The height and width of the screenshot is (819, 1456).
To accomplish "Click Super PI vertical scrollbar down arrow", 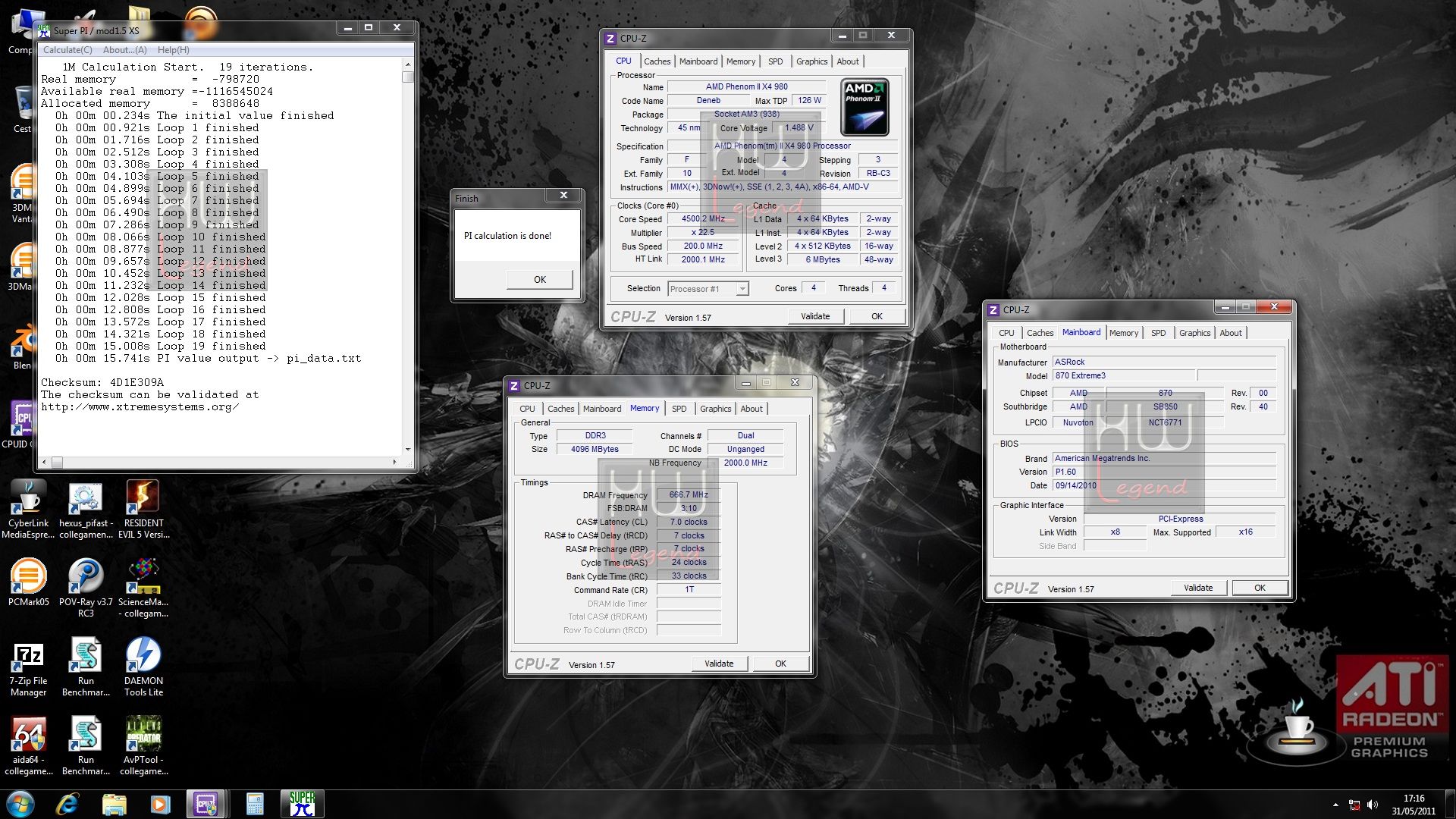I will [x=408, y=450].
